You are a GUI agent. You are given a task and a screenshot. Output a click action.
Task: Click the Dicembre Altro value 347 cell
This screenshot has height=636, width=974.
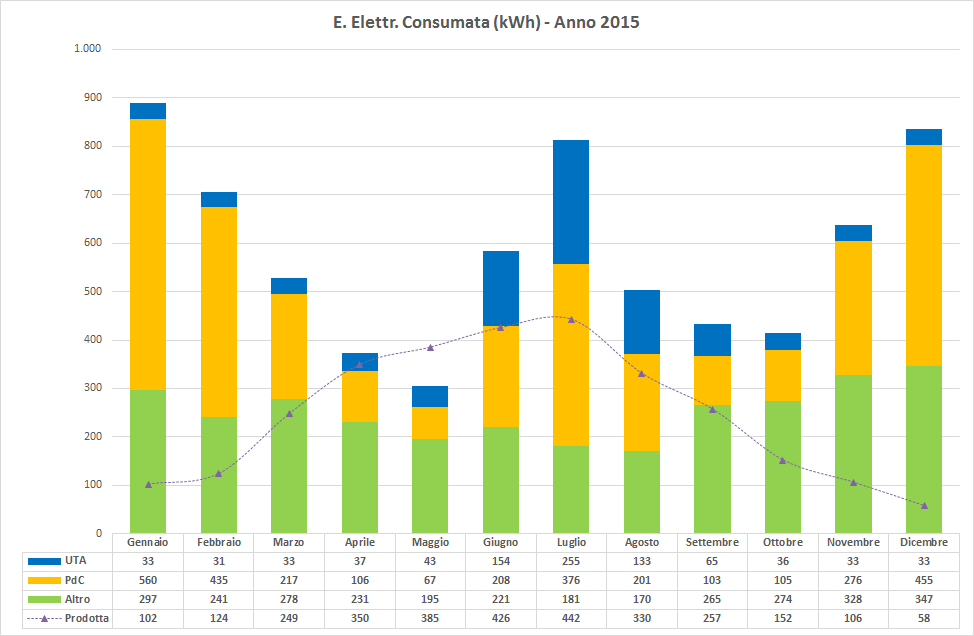coord(923,599)
